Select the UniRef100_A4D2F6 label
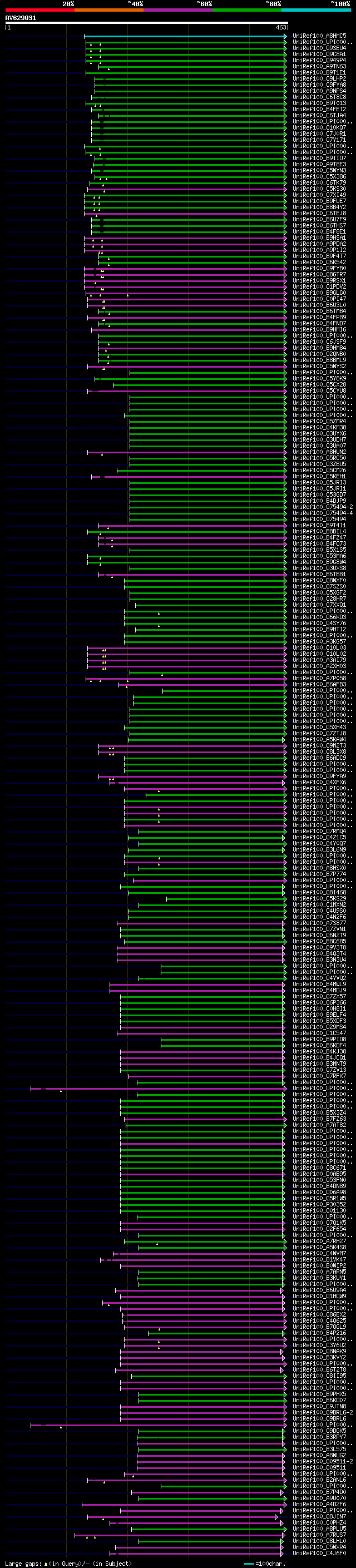 click(x=319, y=1504)
